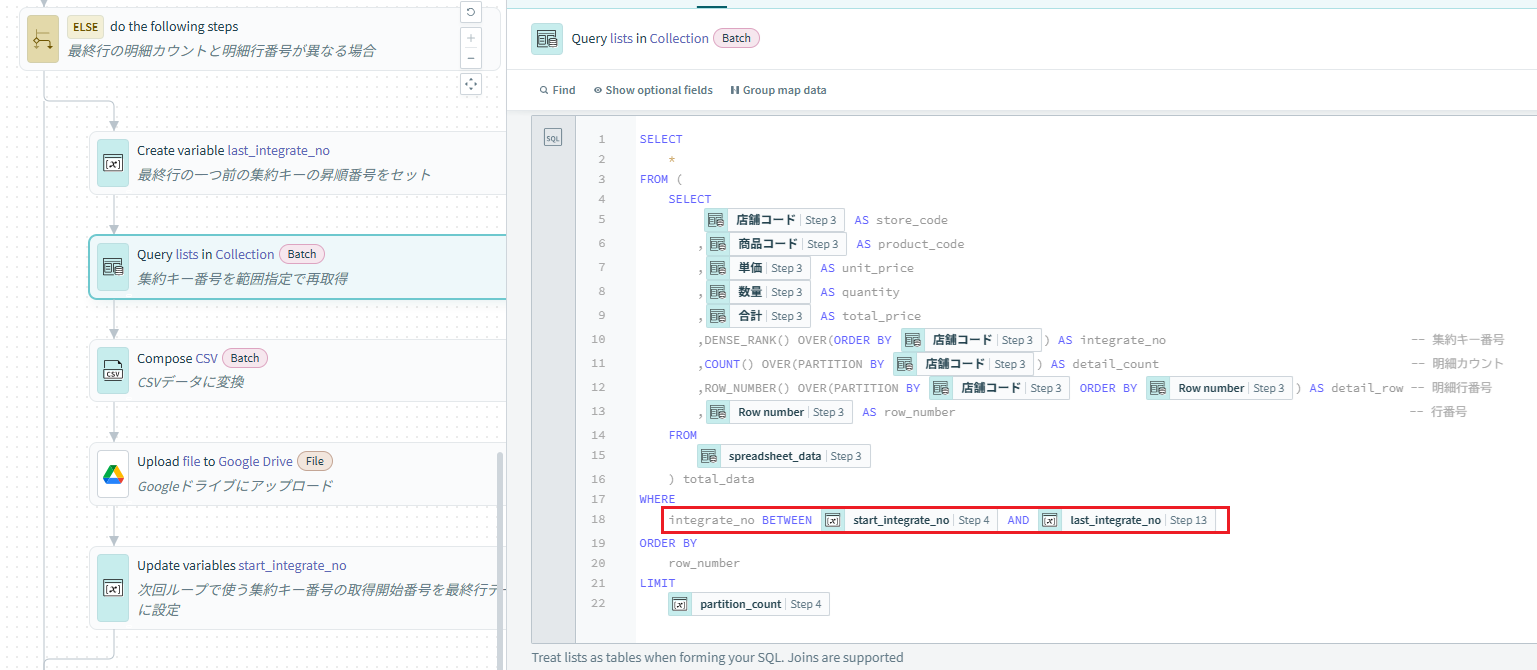
Task: Select the start_integrate_no datapill
Action: [909, 520]
